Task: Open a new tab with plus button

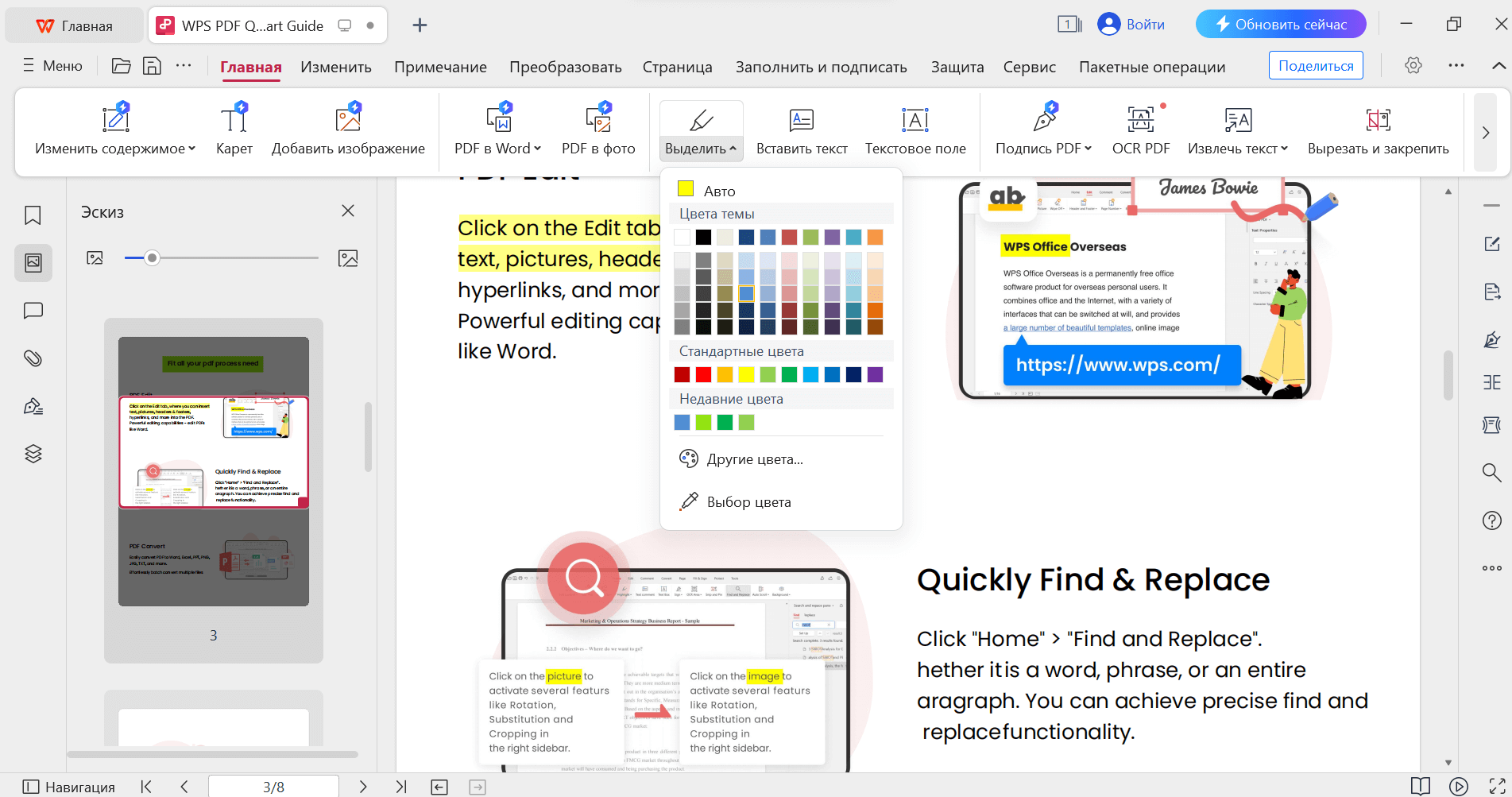Action: [420, 25]
